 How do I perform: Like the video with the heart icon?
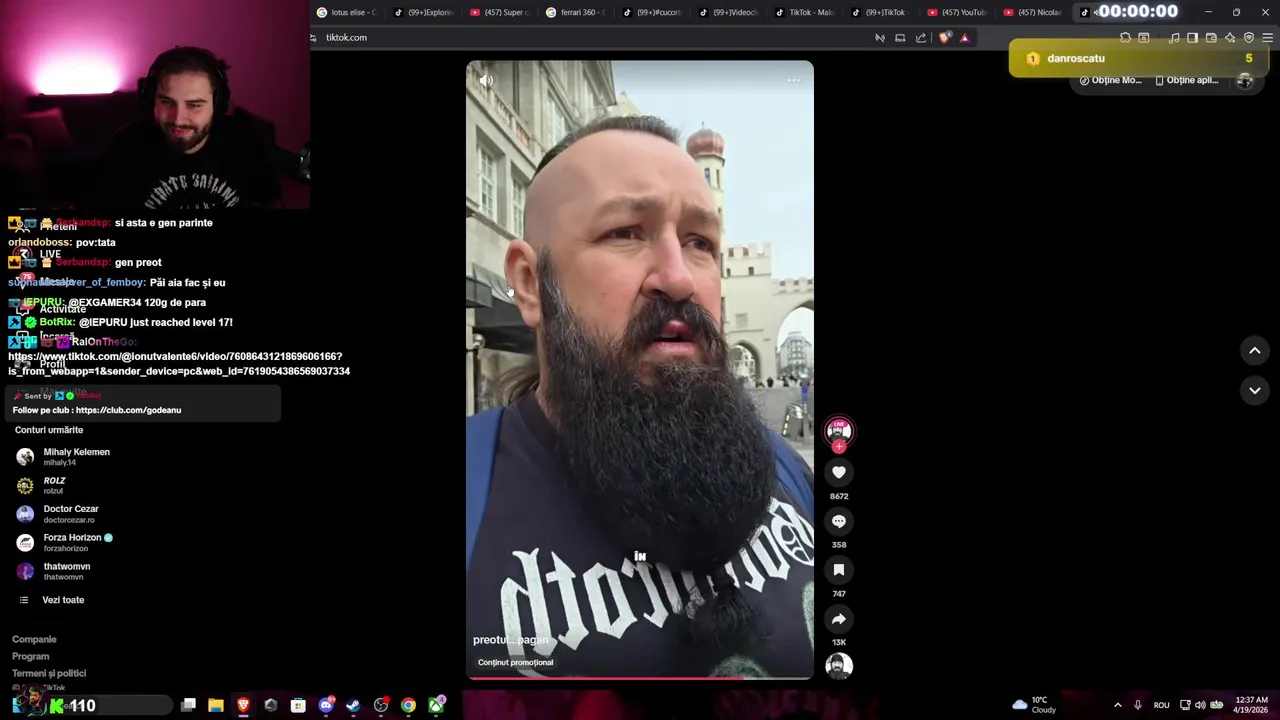coord(839,472)
